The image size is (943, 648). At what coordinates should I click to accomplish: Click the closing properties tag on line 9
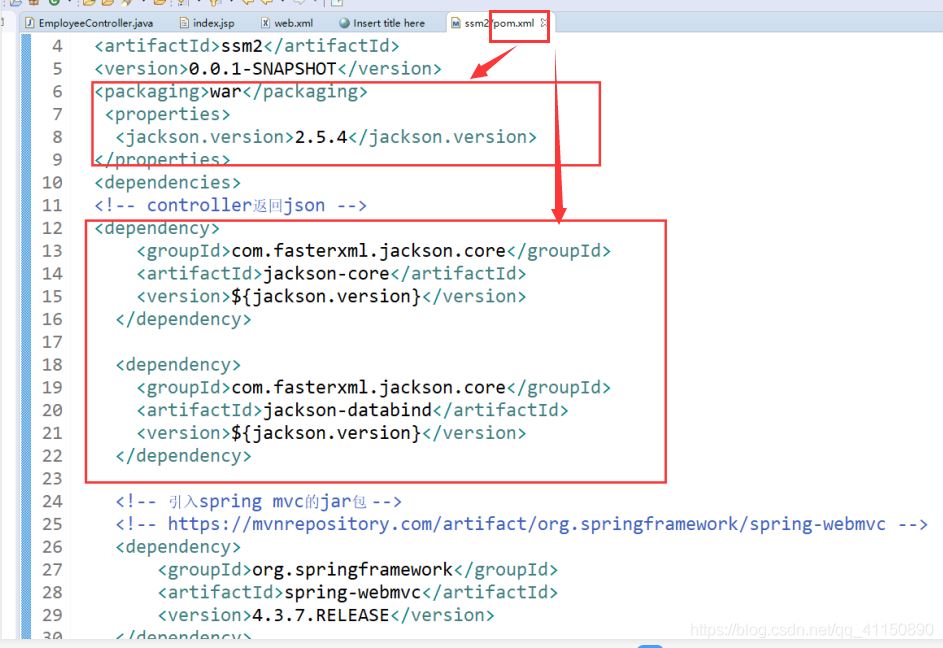(162, 159)
